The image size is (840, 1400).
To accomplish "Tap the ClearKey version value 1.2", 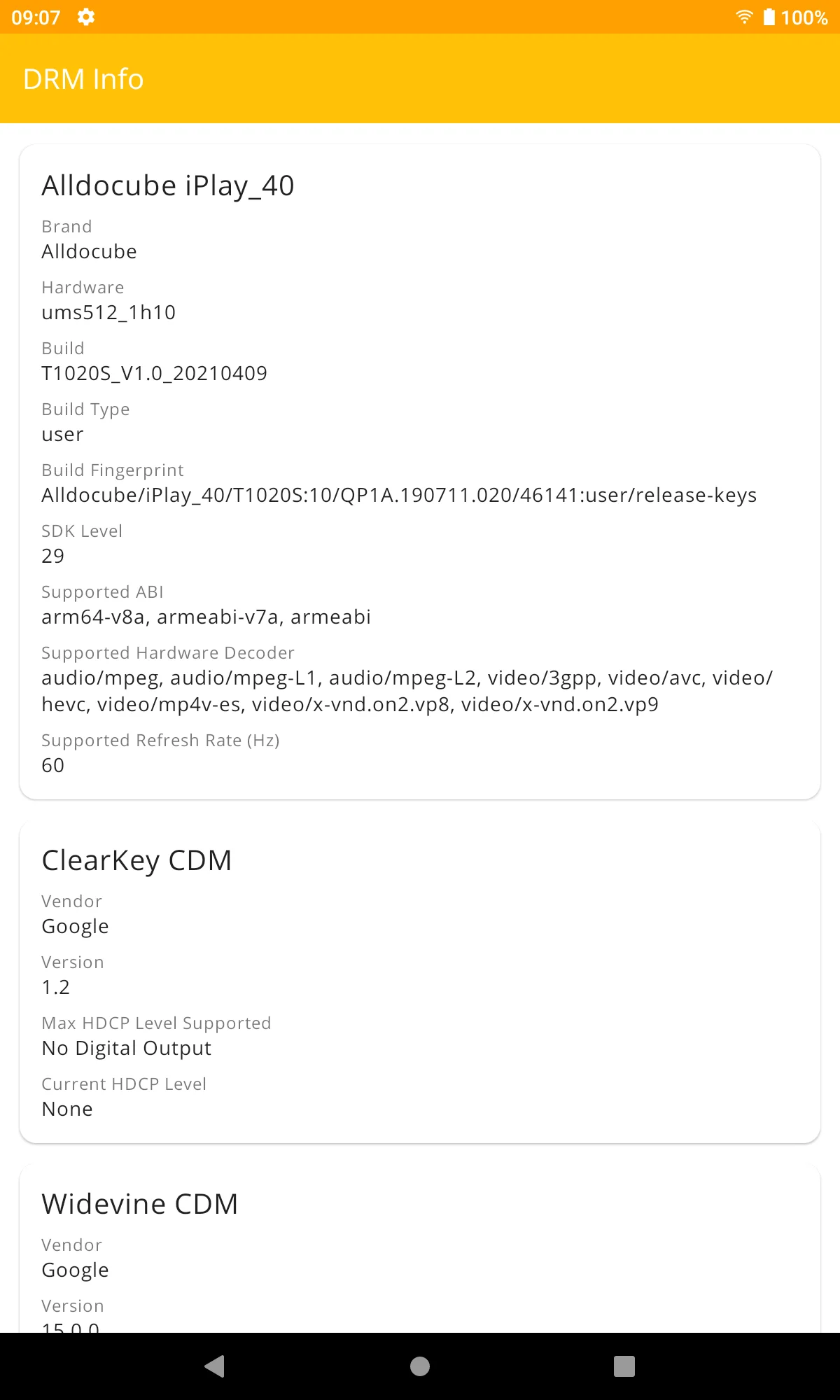I will (56, 987).
